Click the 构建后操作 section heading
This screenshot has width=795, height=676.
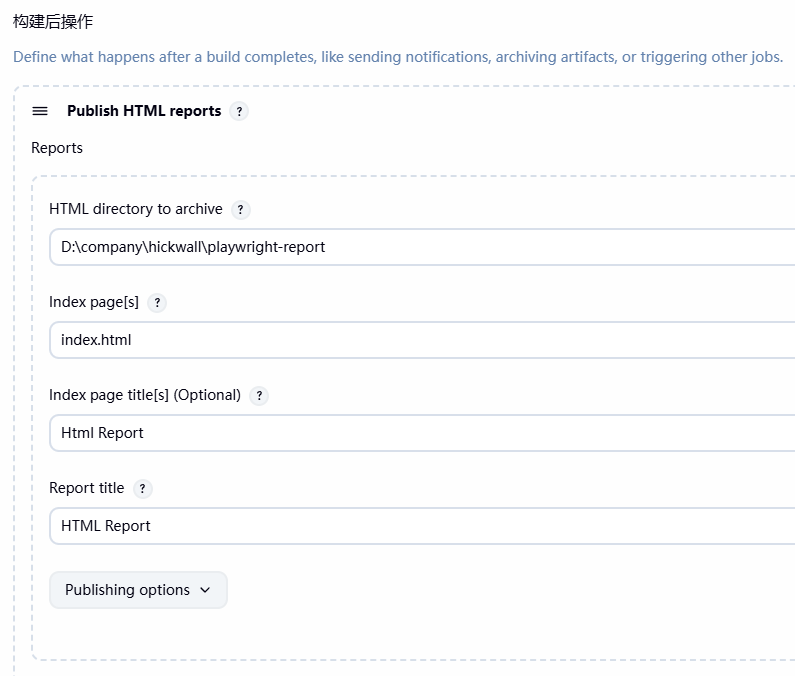53,21
